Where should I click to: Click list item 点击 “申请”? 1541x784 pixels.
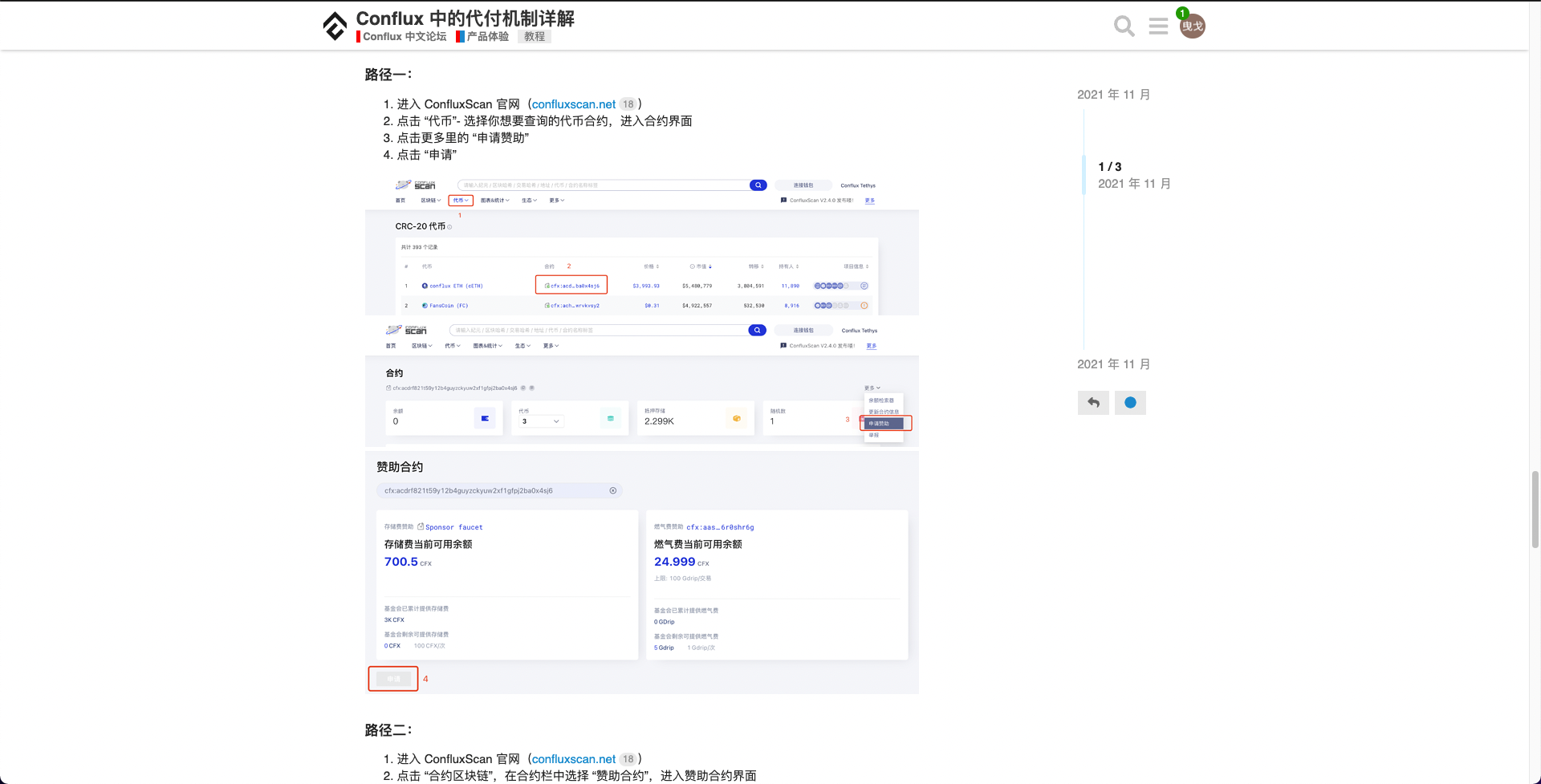click(x=427, y=155)
